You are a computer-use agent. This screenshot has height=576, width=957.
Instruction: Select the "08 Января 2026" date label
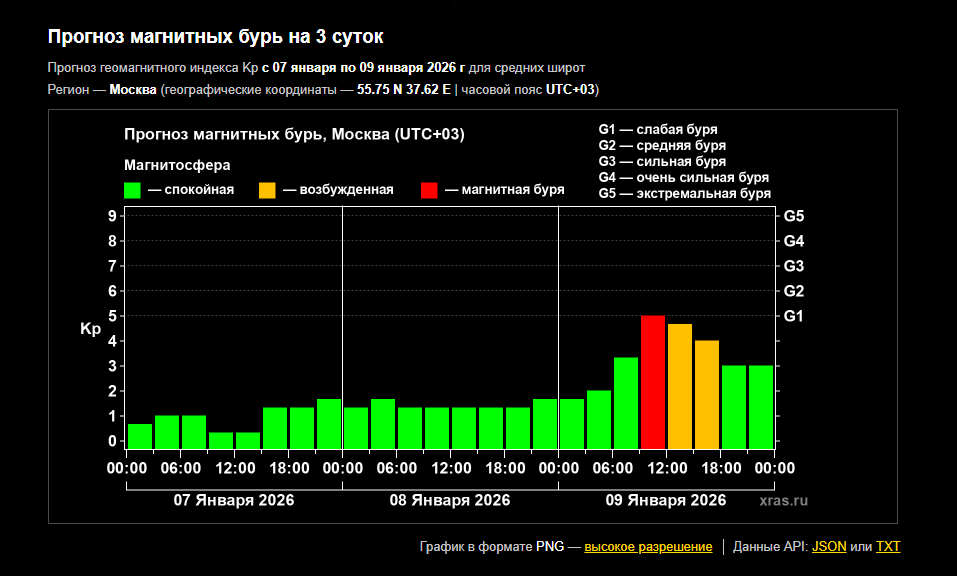pyautogui.click(x=449, y=500)
